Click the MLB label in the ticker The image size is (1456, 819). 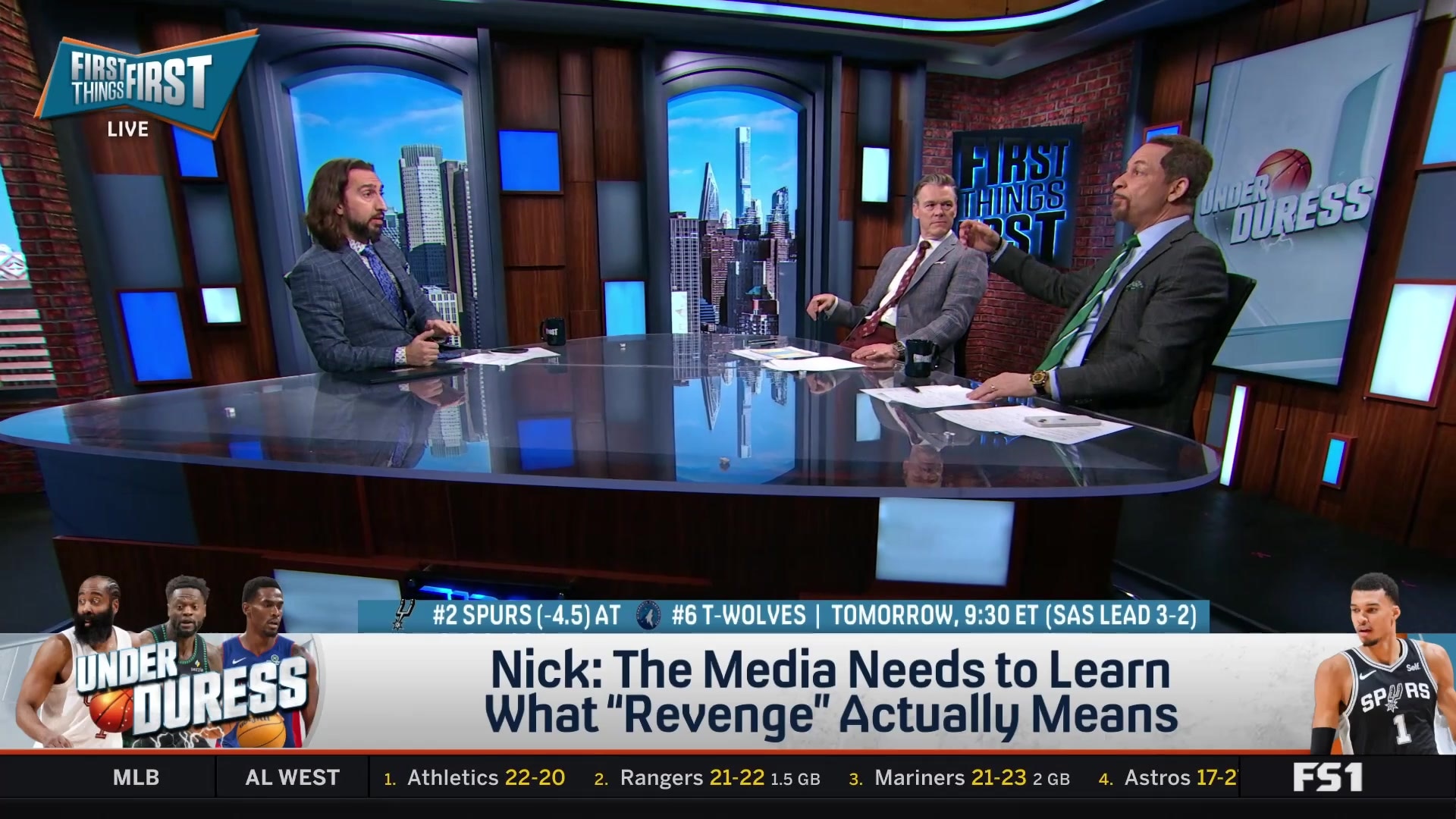(x=136, y=777)
